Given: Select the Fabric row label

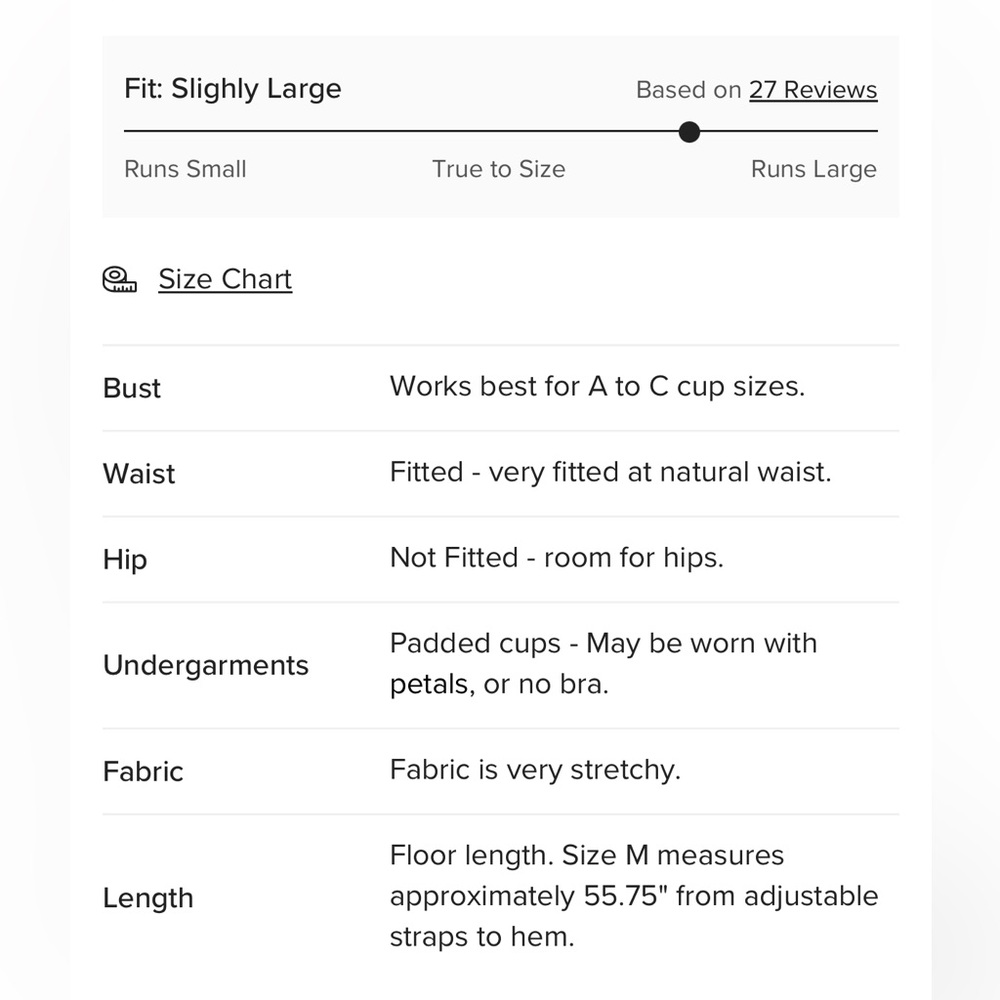Looking at the screenshot, I should (143, 772).
